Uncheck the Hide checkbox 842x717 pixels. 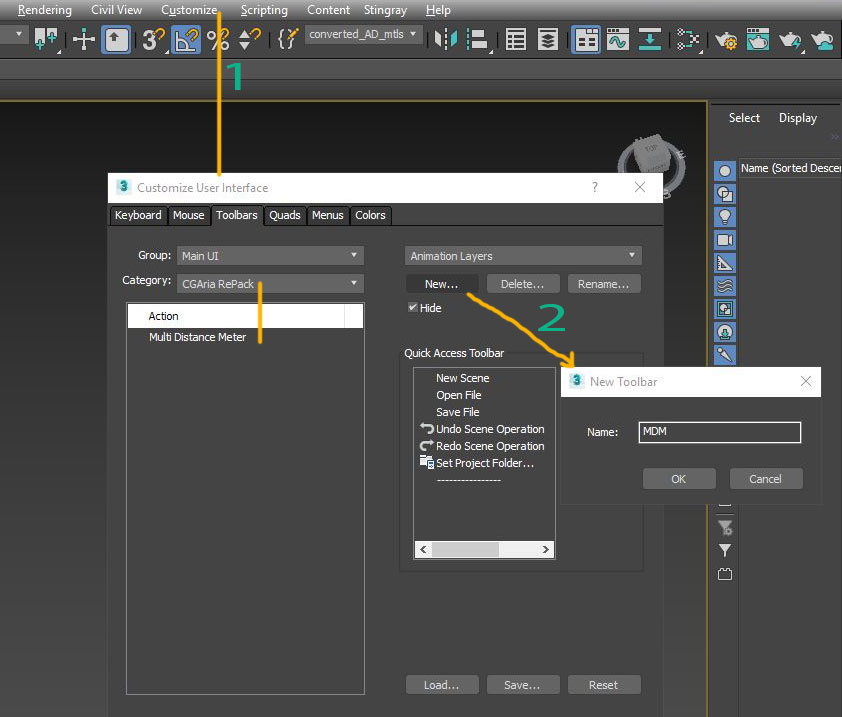(x=413, y=308)
